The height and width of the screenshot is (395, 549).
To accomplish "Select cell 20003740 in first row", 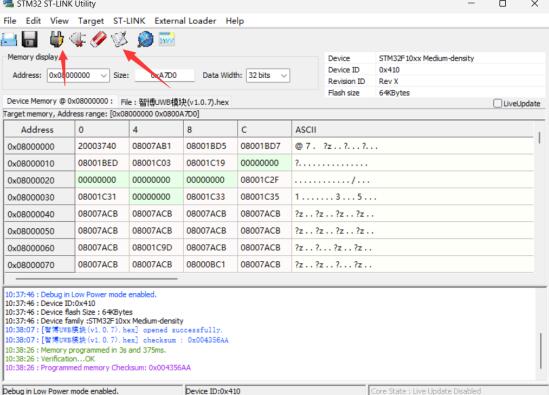I will click(102, 146).
